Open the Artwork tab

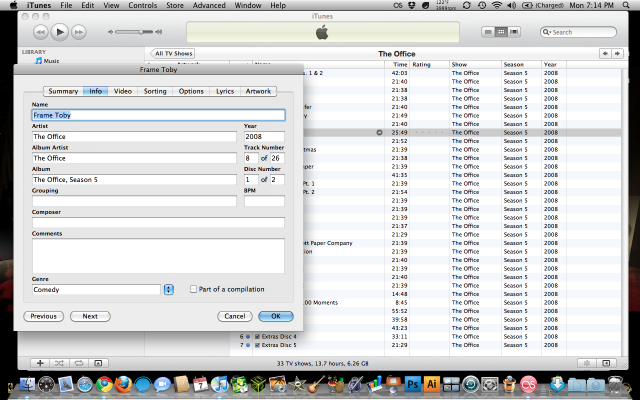(x=258, y=91)
